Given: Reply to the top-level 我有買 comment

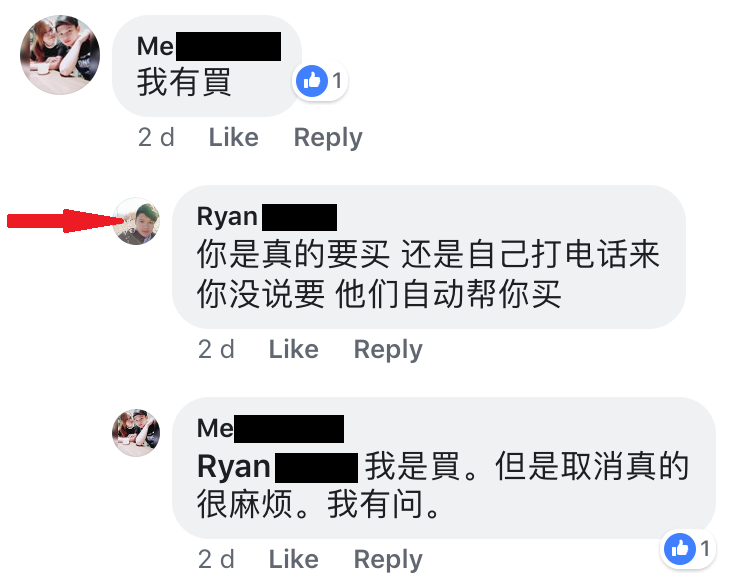Looking at the screenshot, I should pos(328,138).
